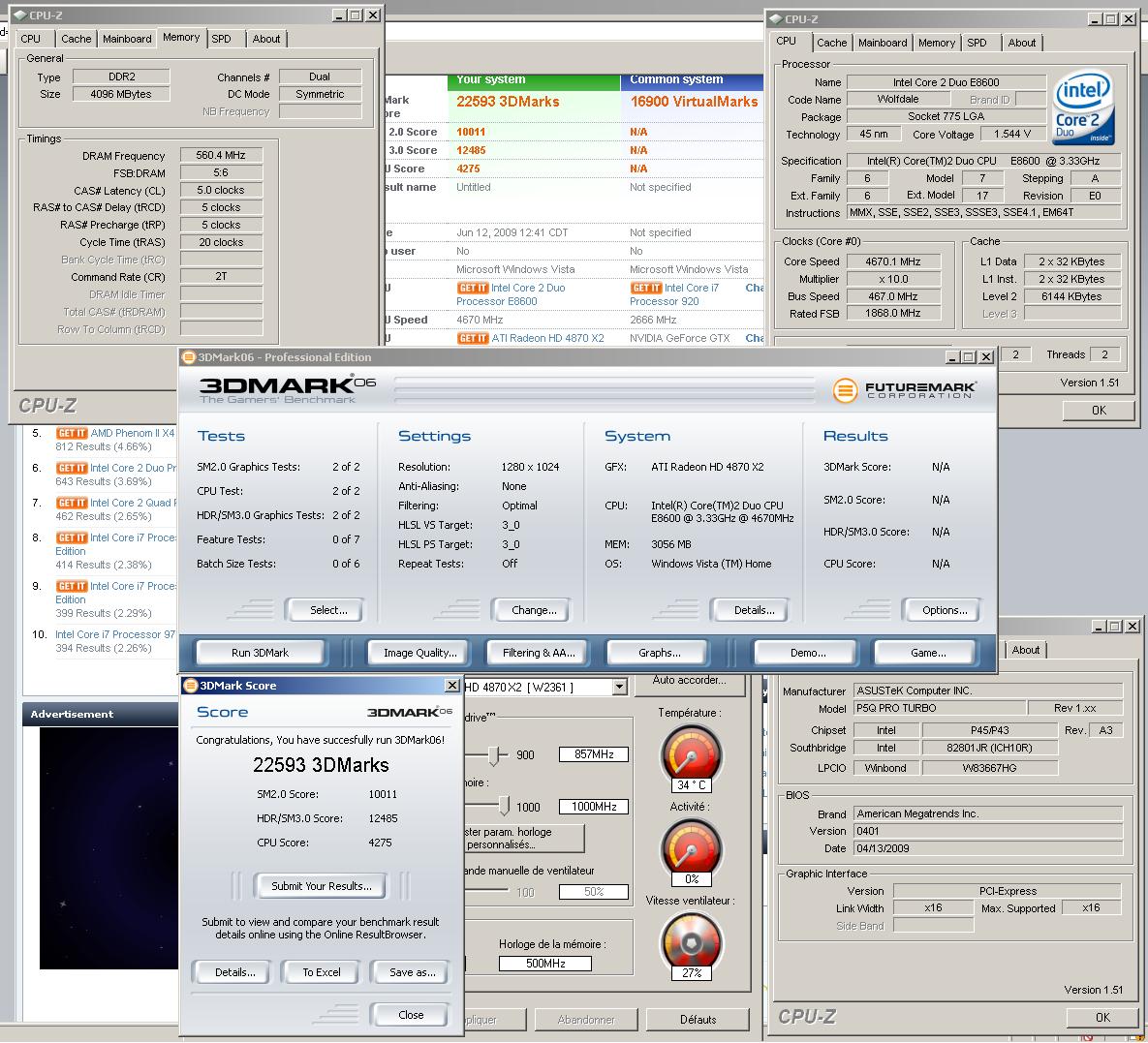Click the Game... button

pos(928,652)
